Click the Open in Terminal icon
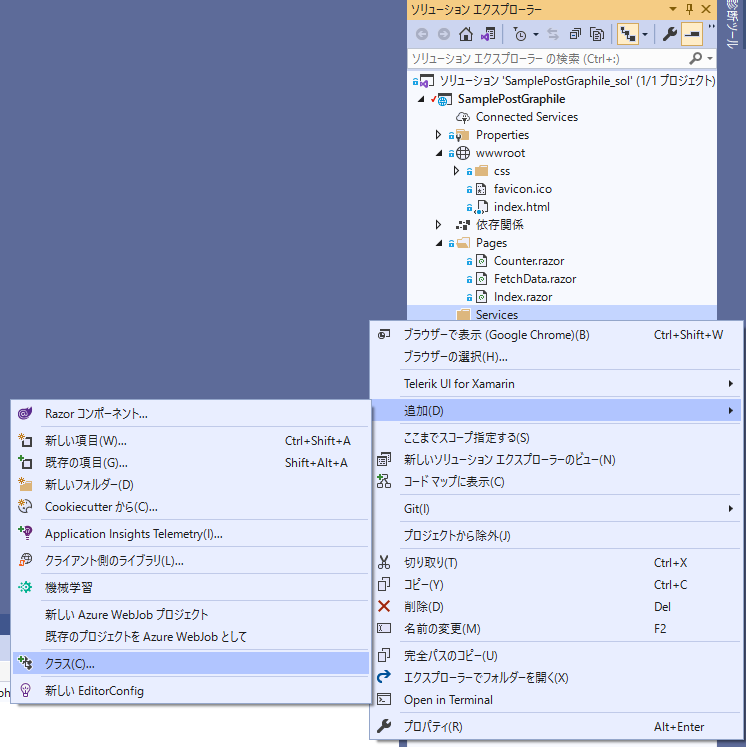Viewport: 746px width, 747px height. [383, 699]
